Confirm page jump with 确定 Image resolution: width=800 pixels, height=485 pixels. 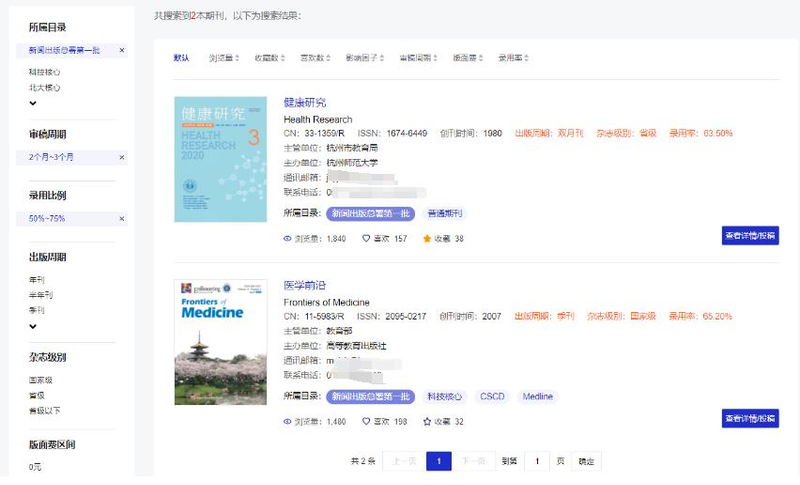click(586, 461)
